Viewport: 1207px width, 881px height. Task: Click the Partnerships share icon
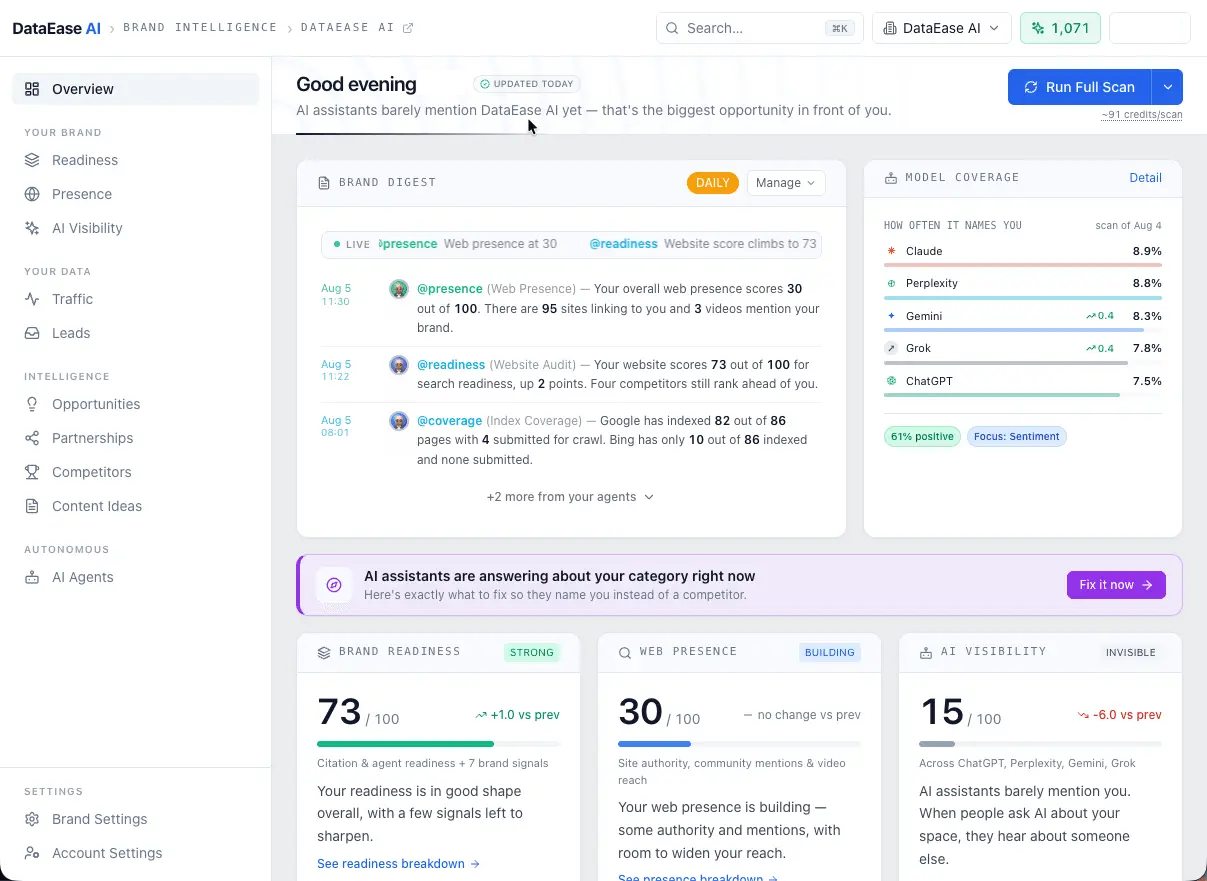click(x=32, y=438)
